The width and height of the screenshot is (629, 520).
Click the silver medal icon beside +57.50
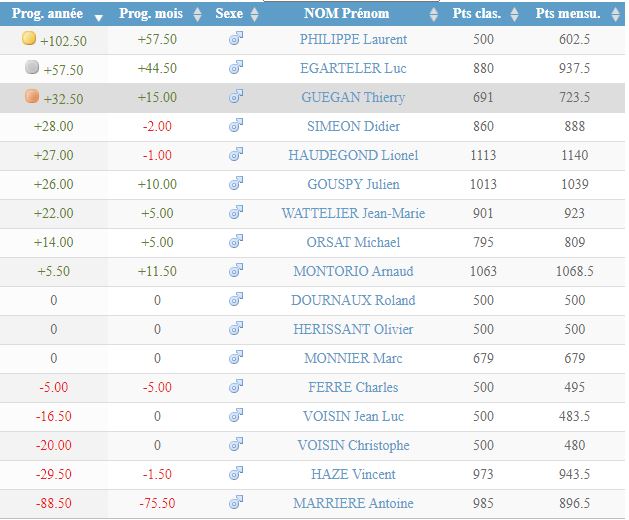click(29, 67)
